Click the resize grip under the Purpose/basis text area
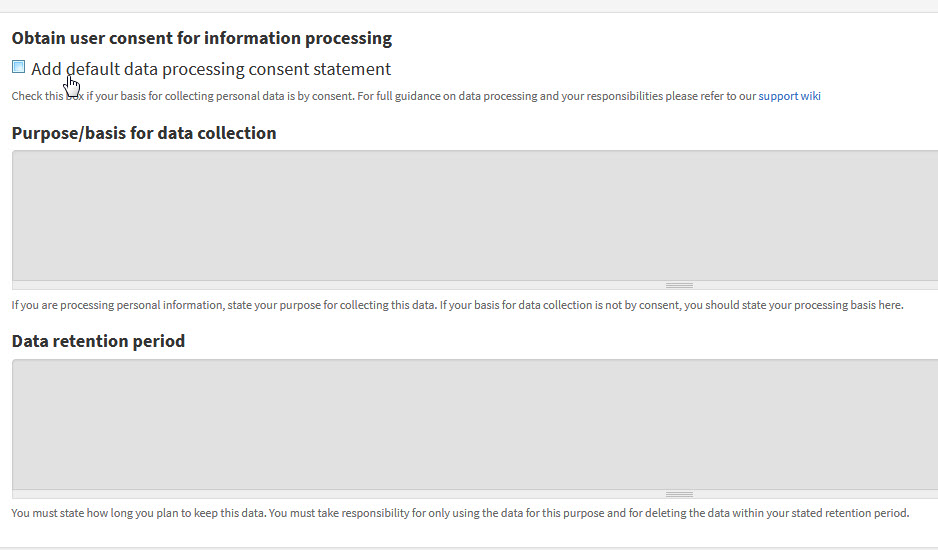This screenshot has width=938, height=550. pyautogui.click(x=679, y=285)
